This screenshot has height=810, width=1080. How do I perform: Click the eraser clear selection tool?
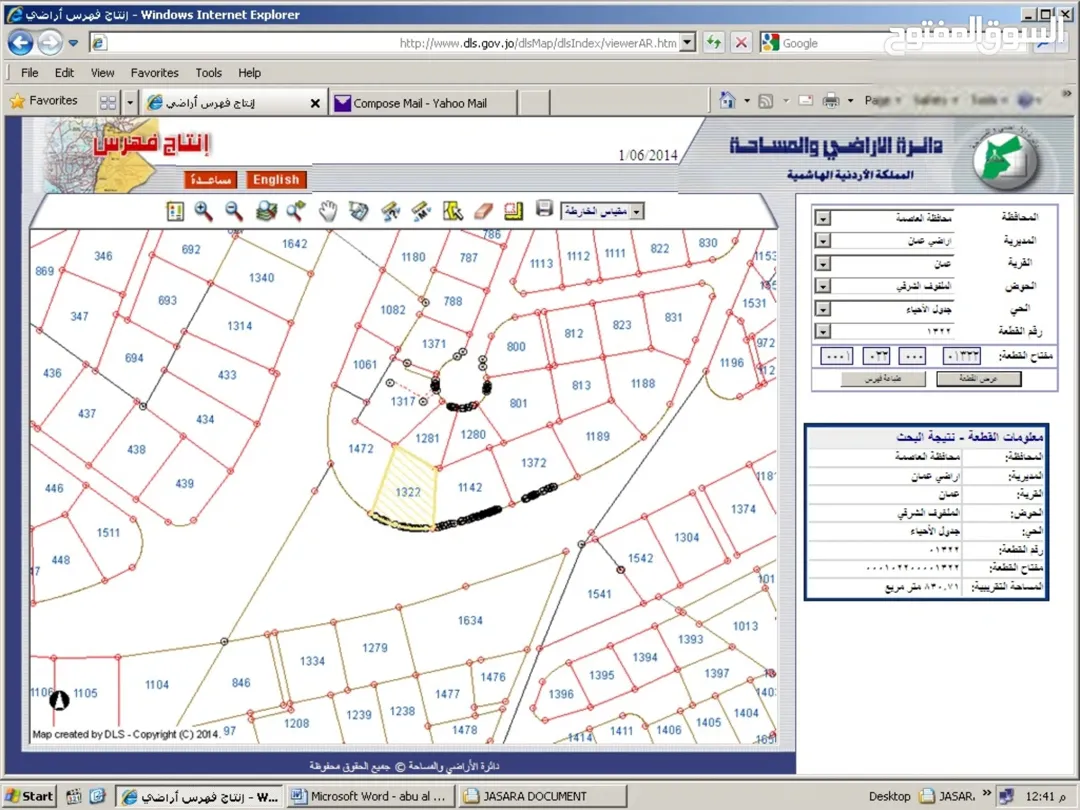pos(484,211)
